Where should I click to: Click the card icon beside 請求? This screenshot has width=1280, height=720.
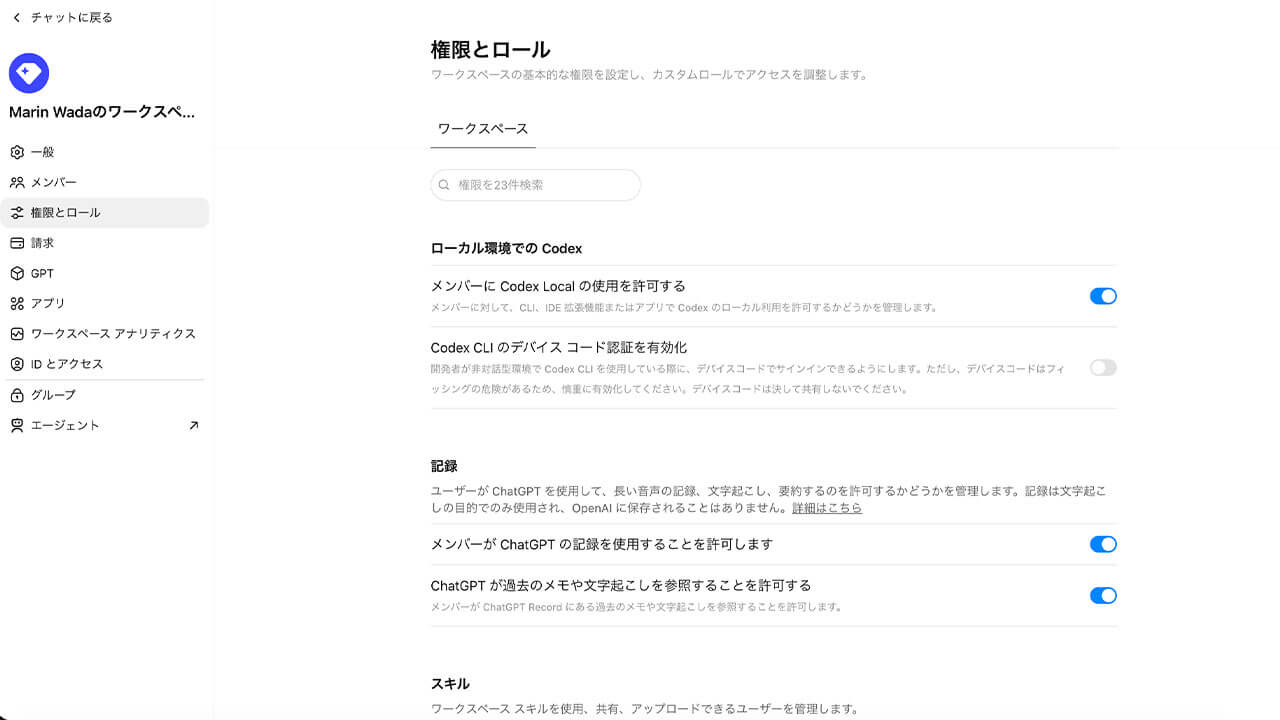pos(17,243)
